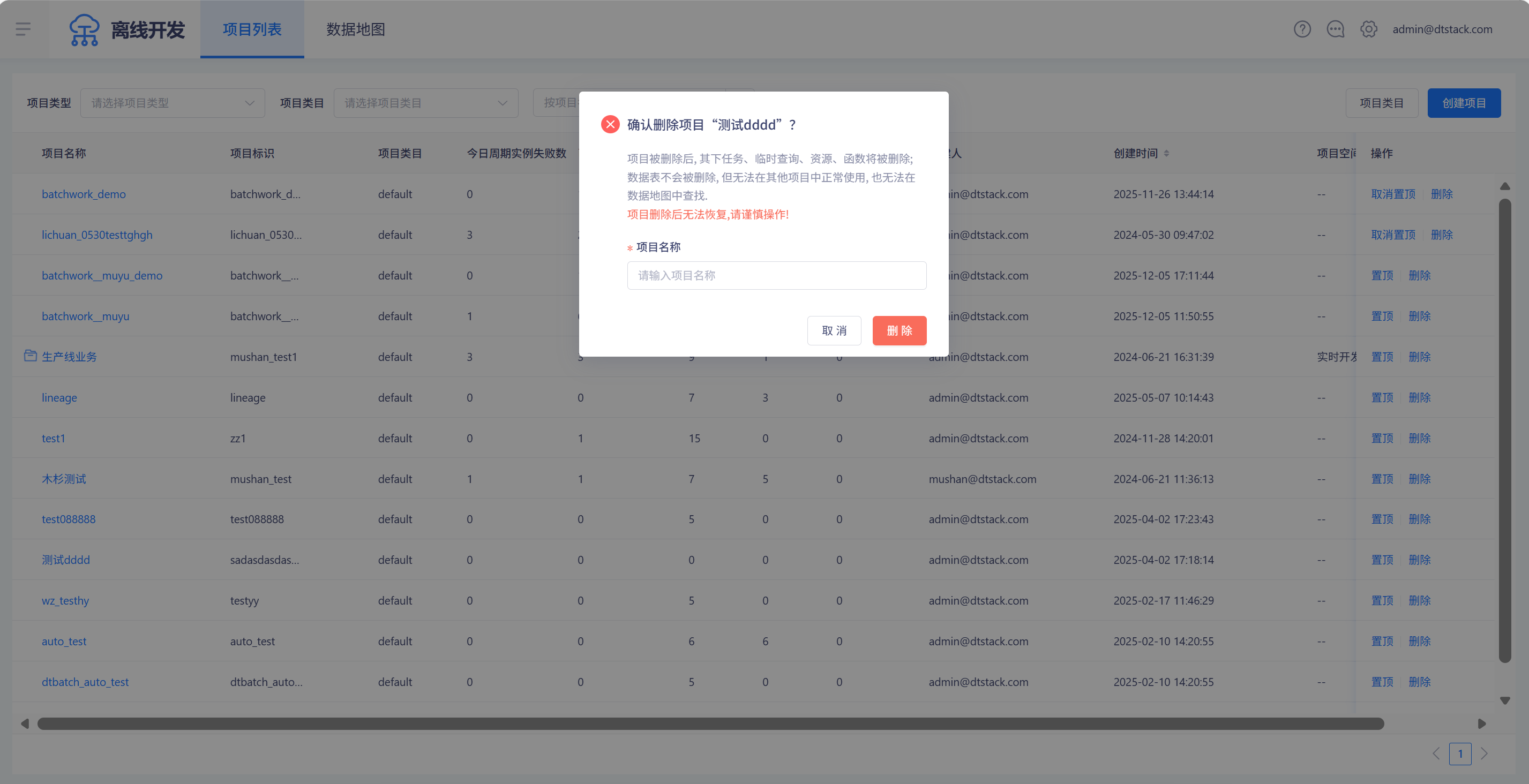Open the 项目类型 dropdown
Viewport: 1529px width, 784px height.
coord(172,103)
